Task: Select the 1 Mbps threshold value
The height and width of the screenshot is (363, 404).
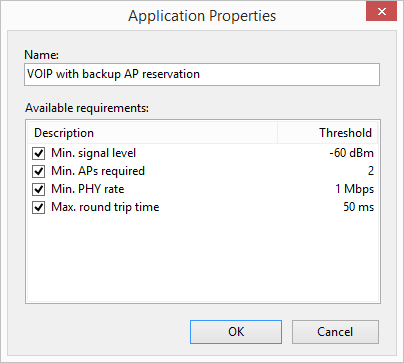Action: [x=354, y=189]
